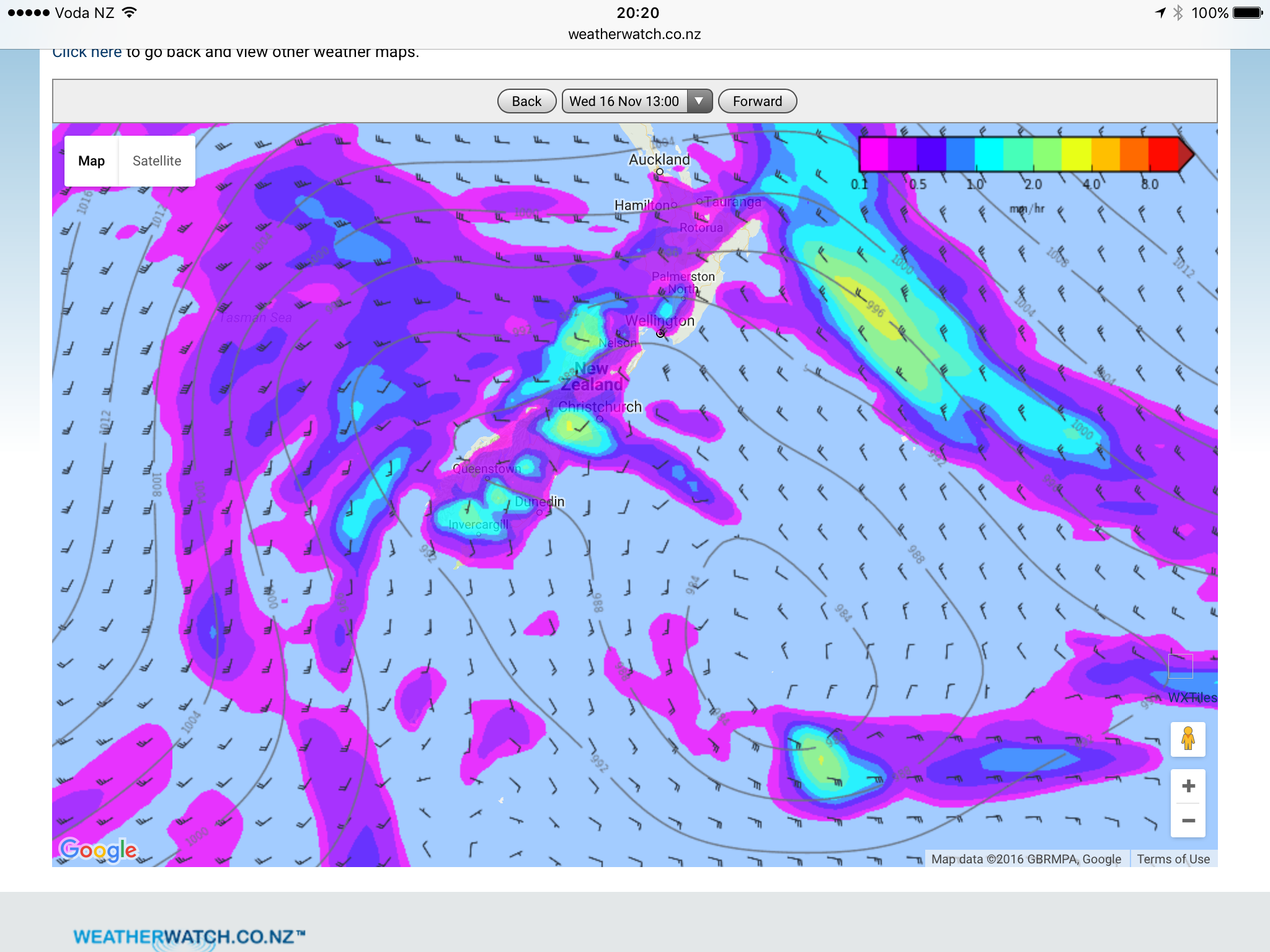The image size is (1270, 952).
Task: Click the Auckland city marker
Action: pyautogui.click(x=660, y=172)
